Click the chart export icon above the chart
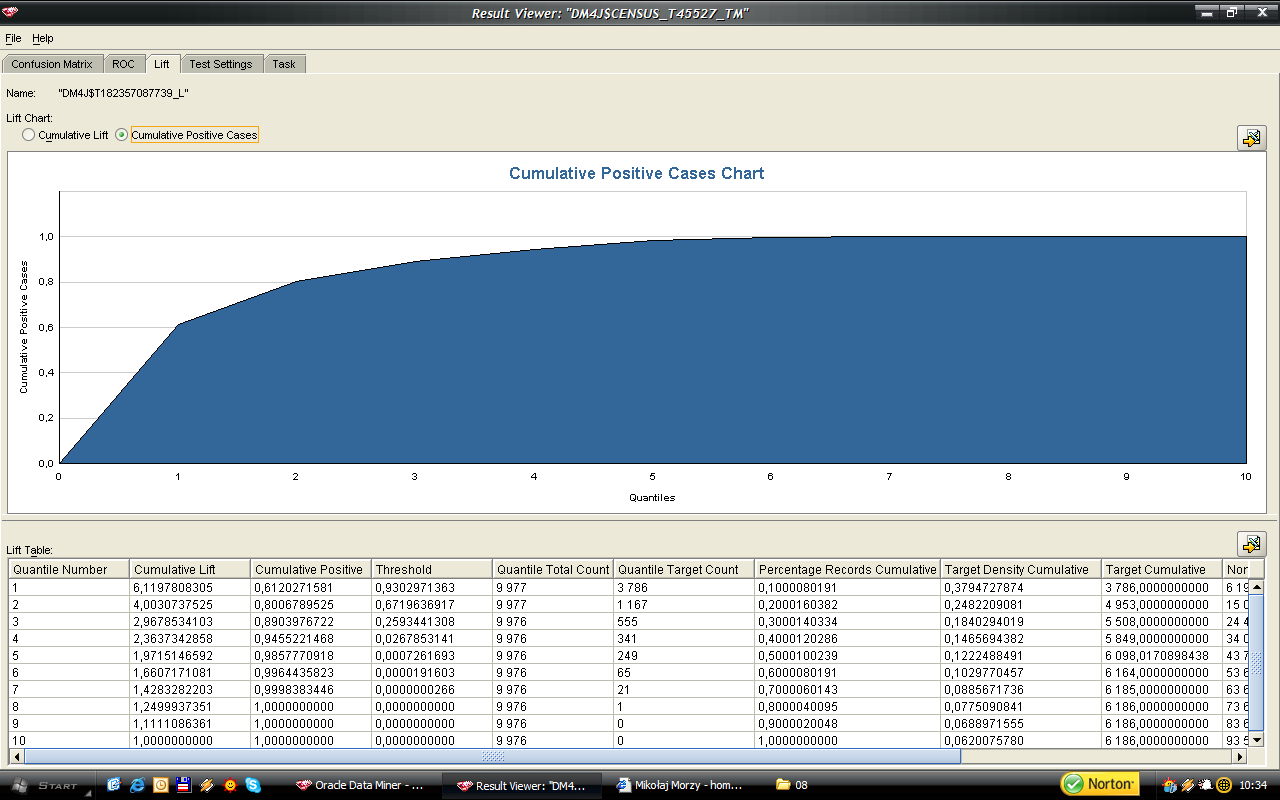This screenshot has height=800, width=1280. (x=1251, y=139)
